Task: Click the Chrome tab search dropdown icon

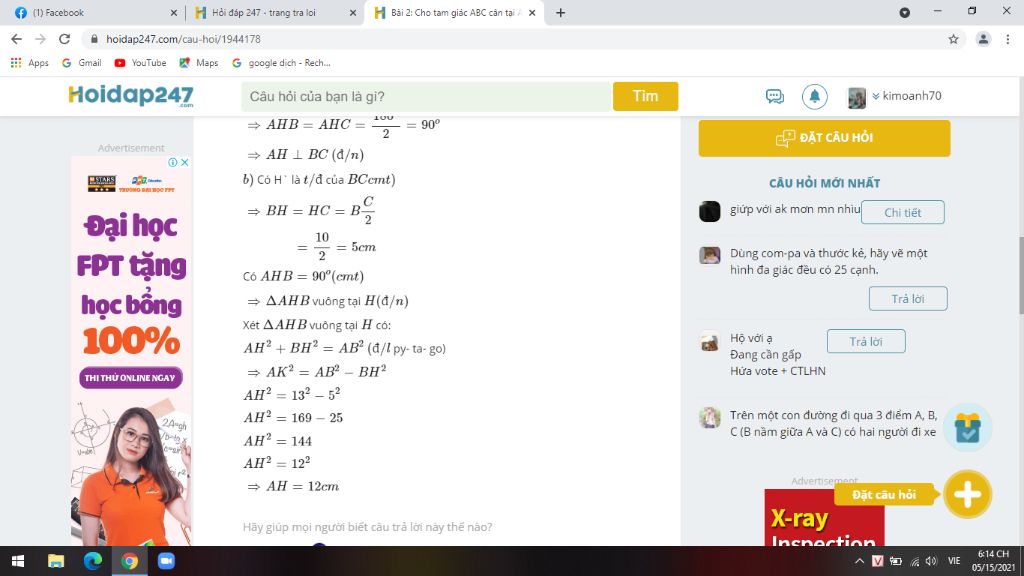Action: pyautogui.click(x=904, y=12)
